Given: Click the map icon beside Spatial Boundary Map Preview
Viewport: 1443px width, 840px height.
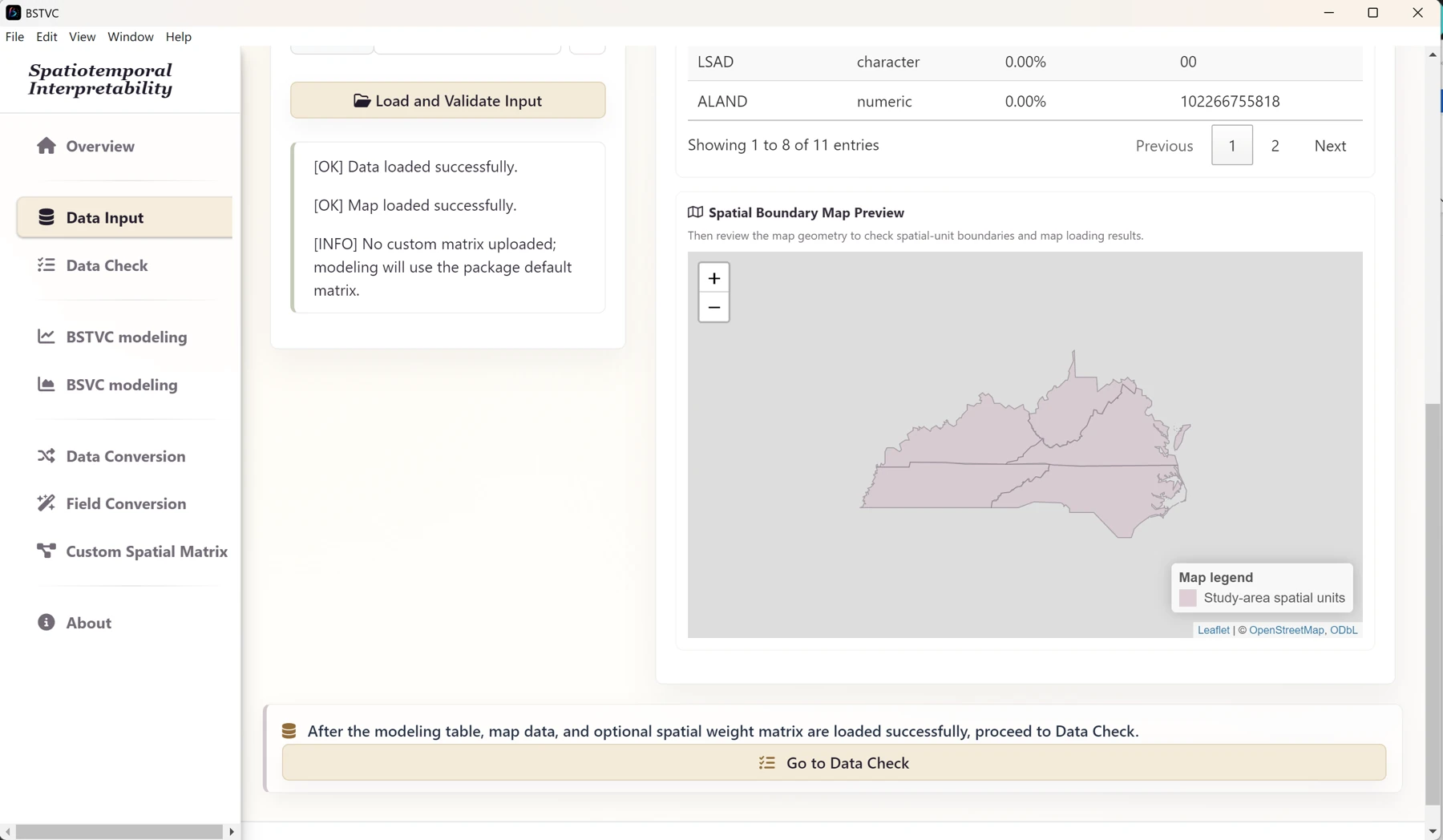Looking at the screenshot, I should coord(695,212).
